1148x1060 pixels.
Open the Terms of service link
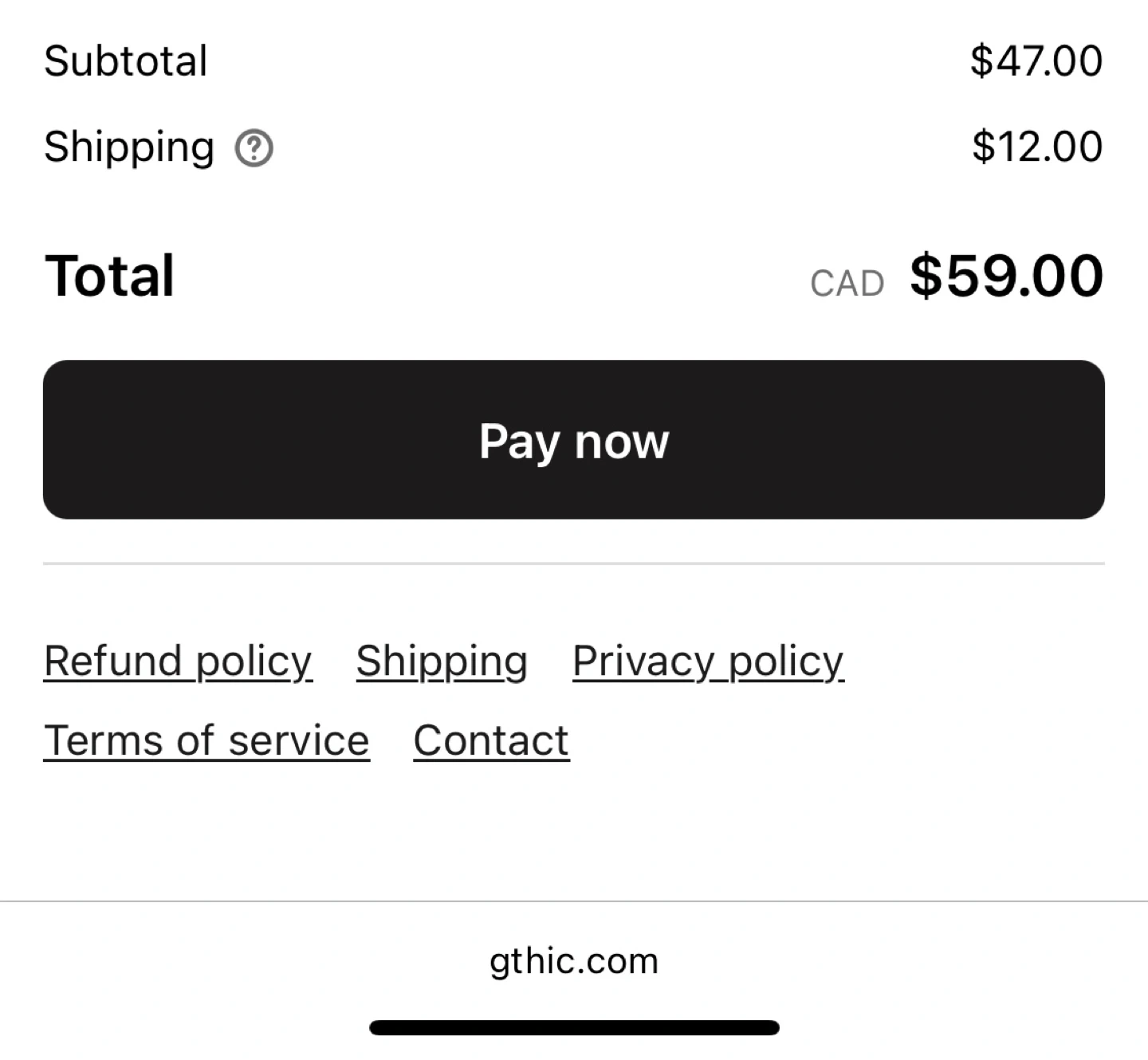click(x=206, y=741)
